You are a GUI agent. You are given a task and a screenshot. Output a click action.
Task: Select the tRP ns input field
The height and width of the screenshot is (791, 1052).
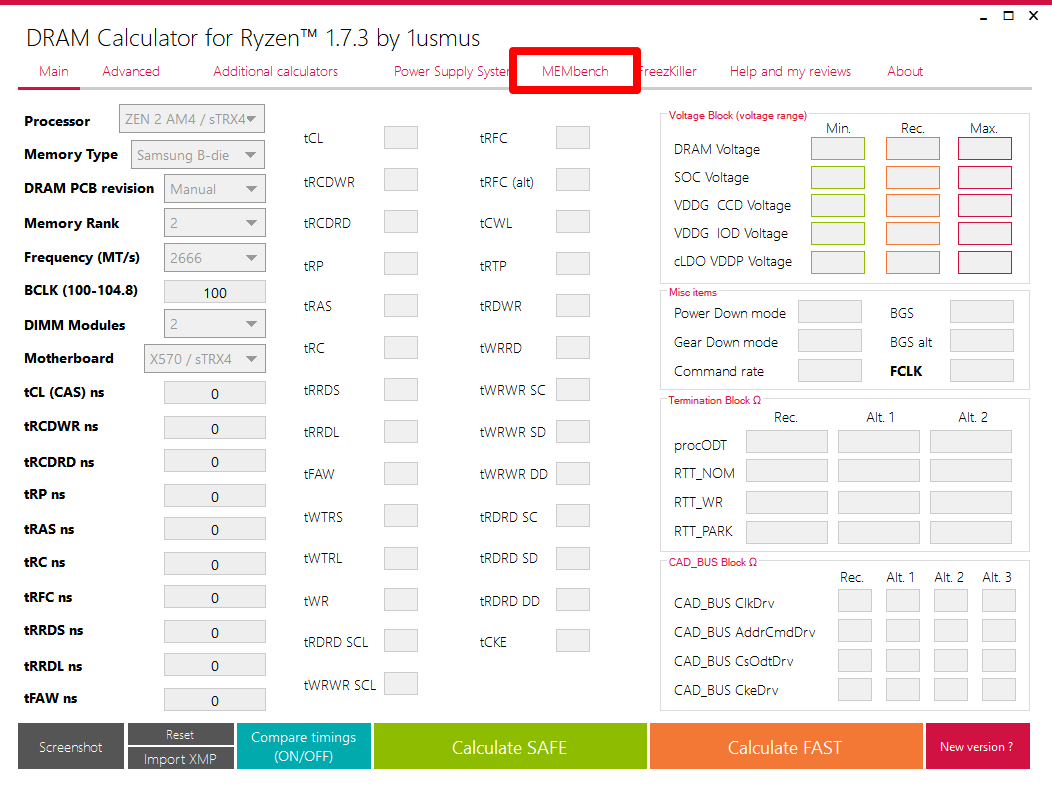[x=215, y=496]
